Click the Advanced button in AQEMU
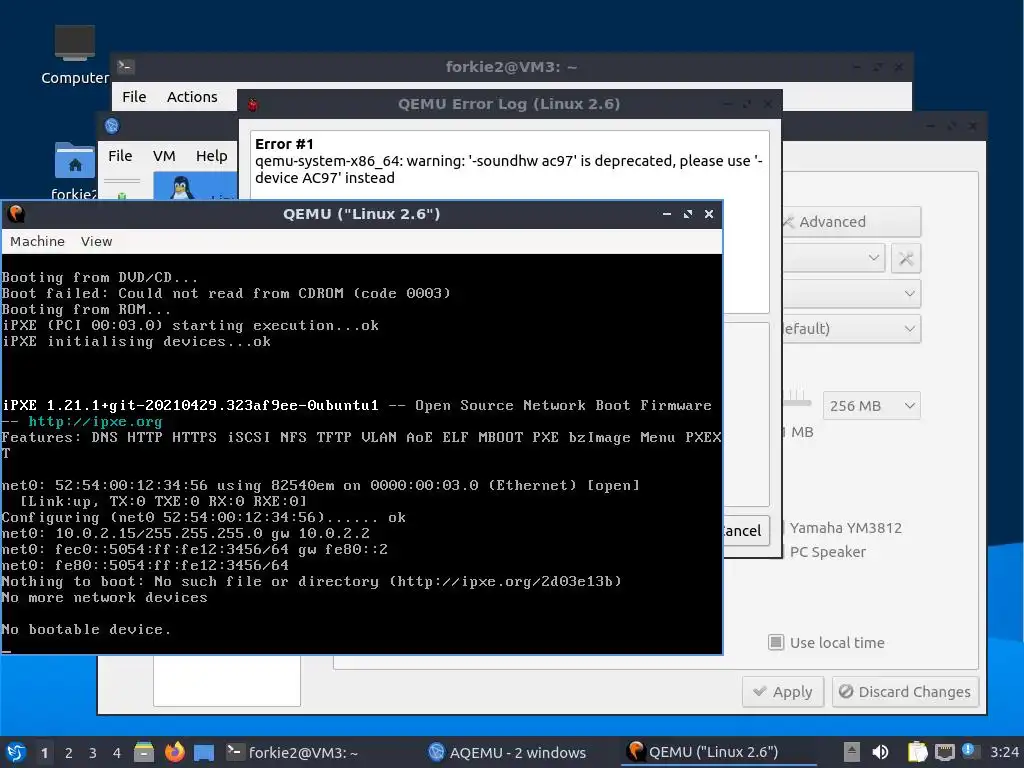1024x768 pixels. [x=851, y=222]
